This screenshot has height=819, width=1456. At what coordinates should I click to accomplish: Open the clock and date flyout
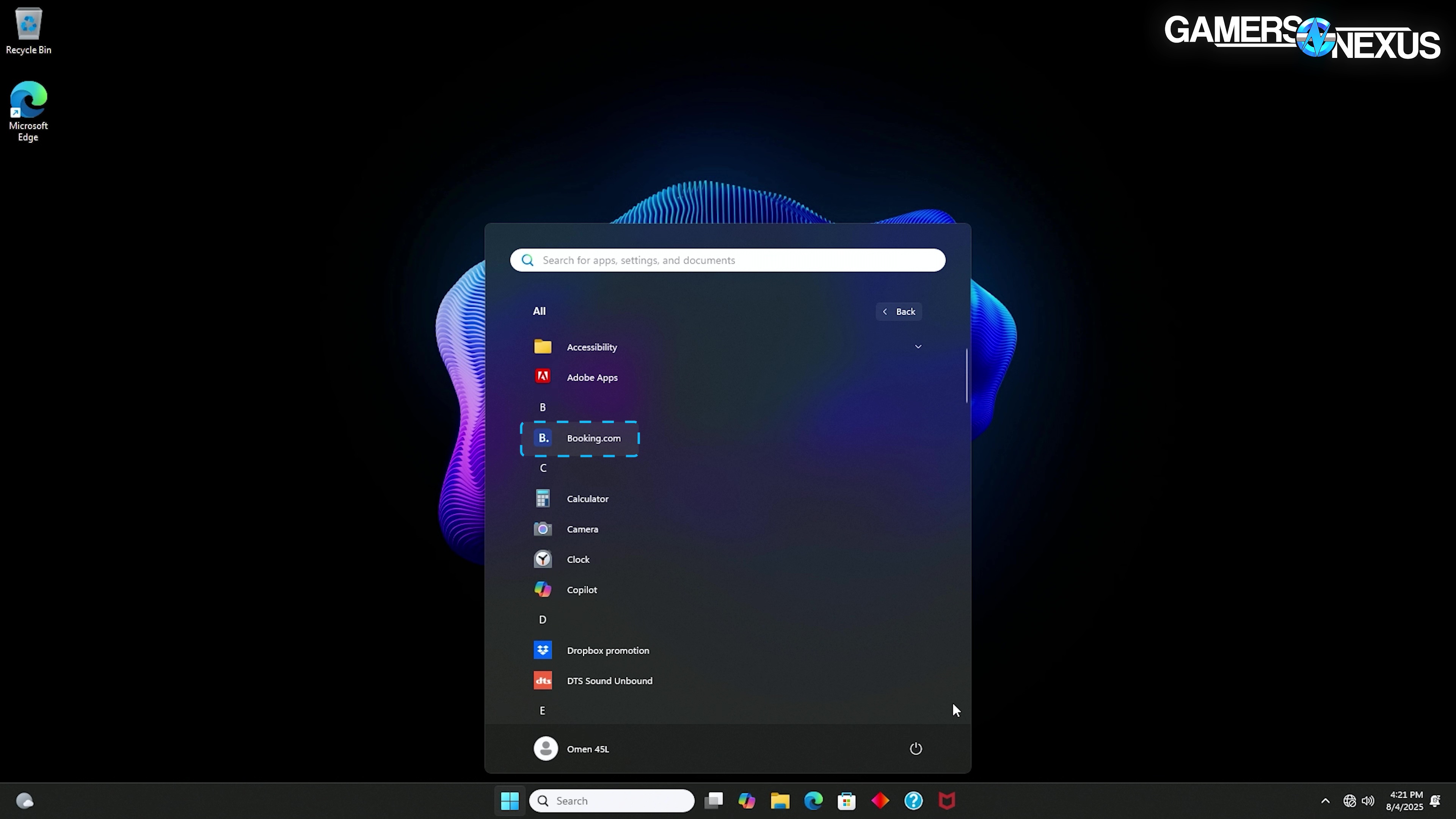pyautogui.click(x=1404, y=801)
